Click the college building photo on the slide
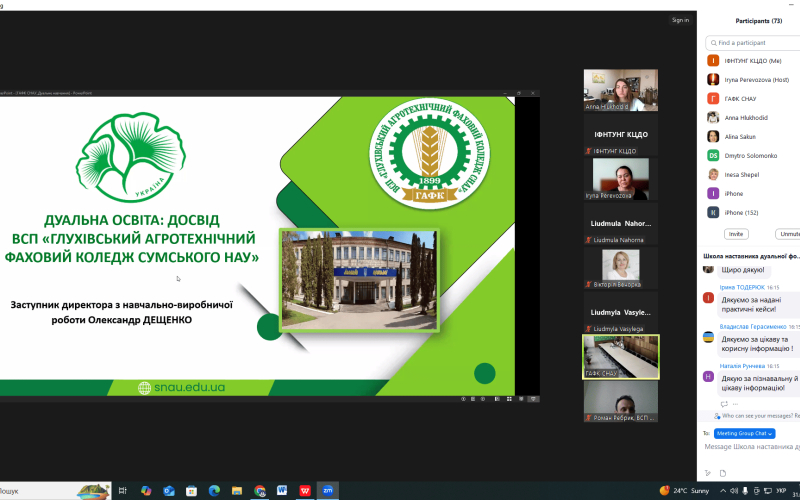The width and height of the screenshot is (800, 500). pyautogui.click(x=359, y=280)
